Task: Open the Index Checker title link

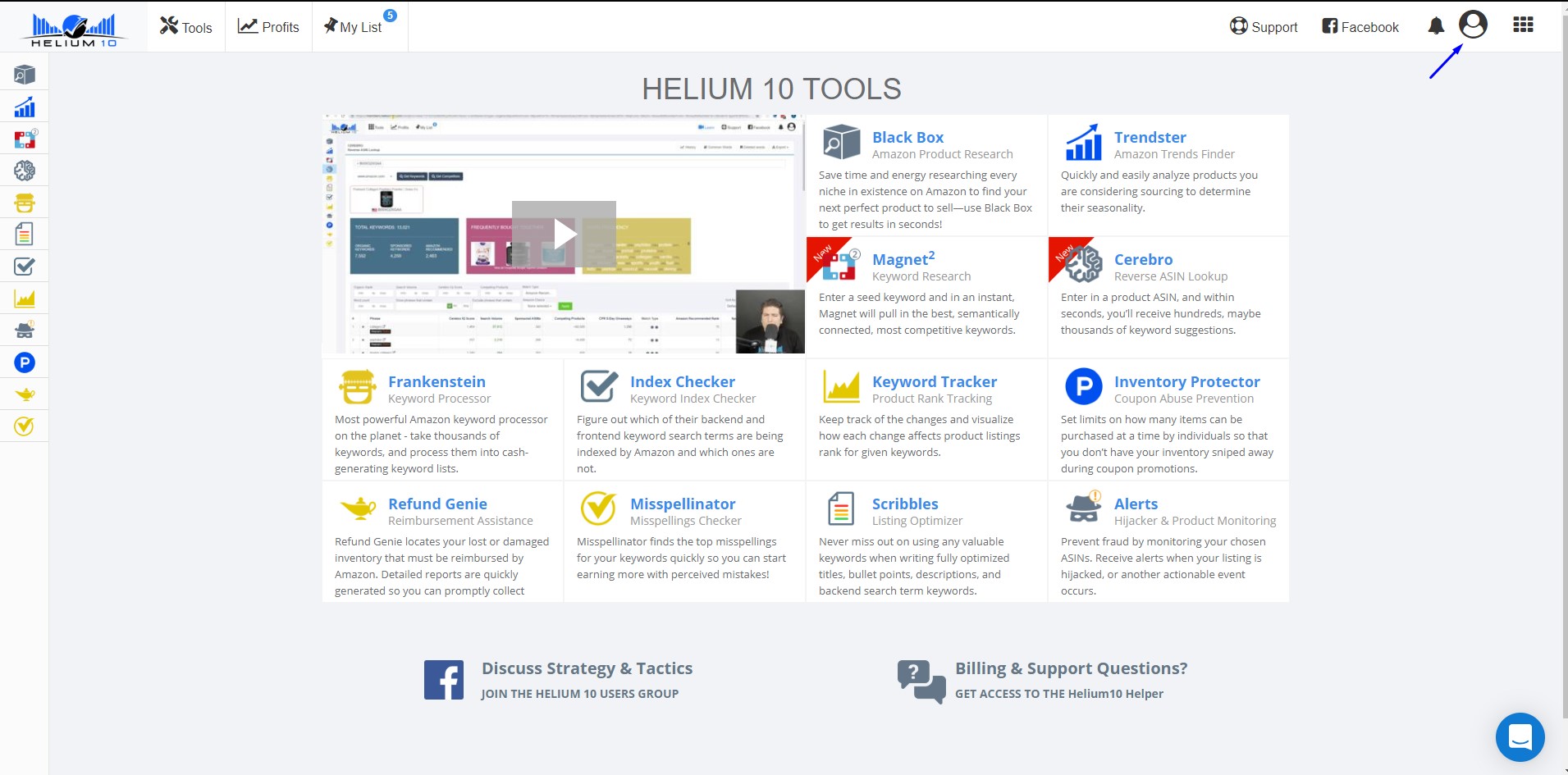Action: [x=683, y=381]
